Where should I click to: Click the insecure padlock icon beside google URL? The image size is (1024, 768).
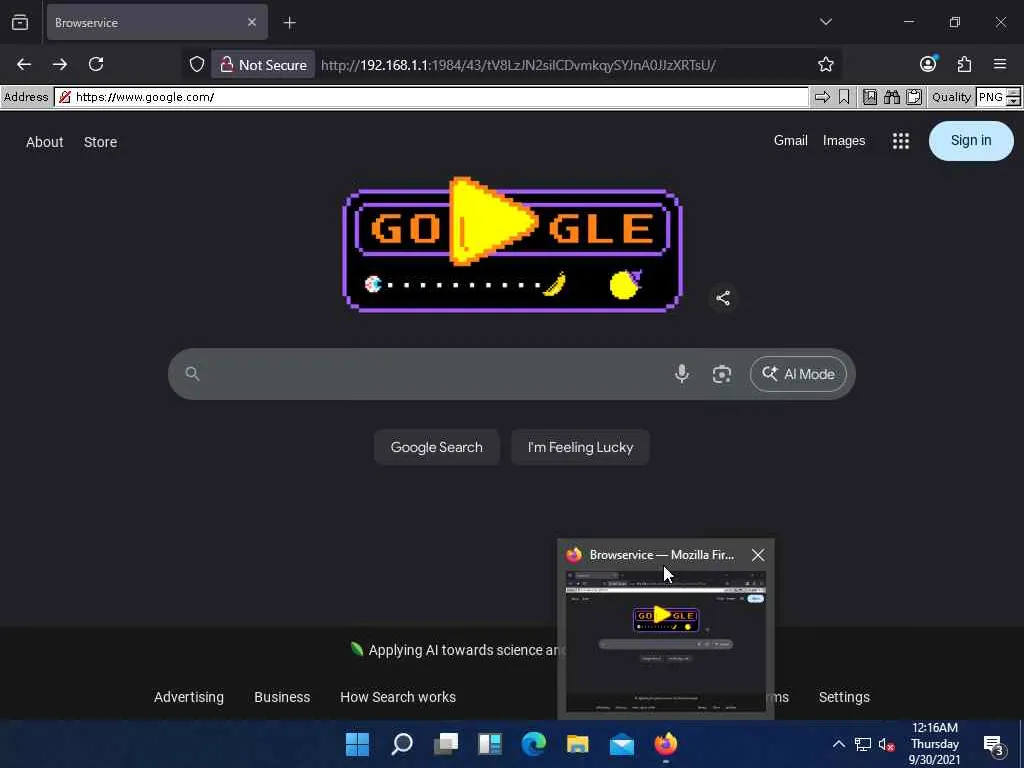click(x=65, y=97)
